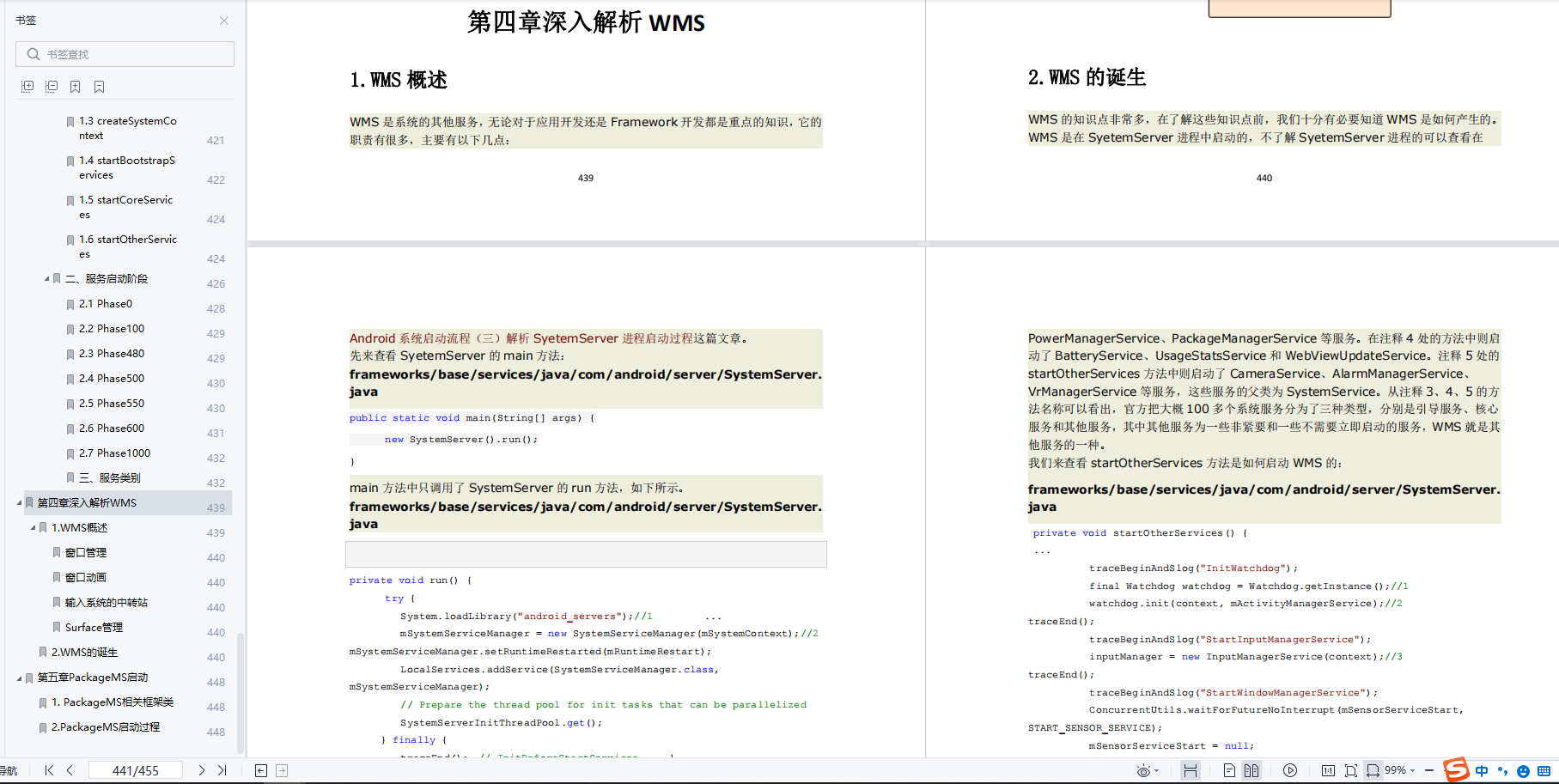Start slideshow play mode
The height and width of the screenshot is (784, 1559).
coord(1290,770)
